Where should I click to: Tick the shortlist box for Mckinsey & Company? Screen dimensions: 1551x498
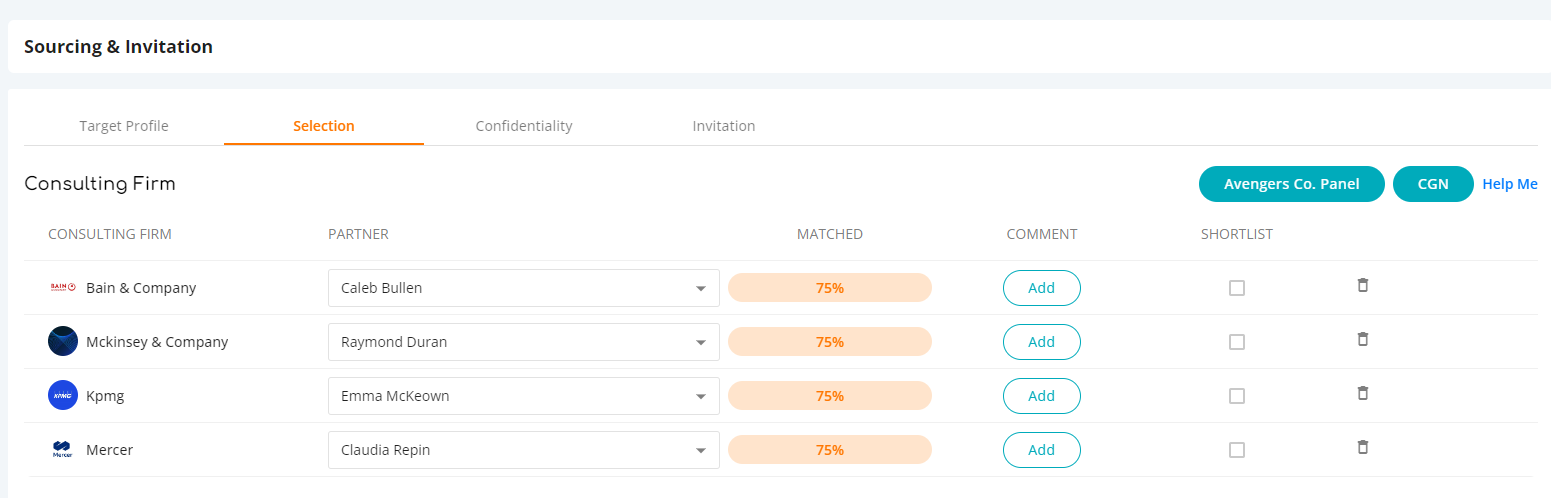1237,342
